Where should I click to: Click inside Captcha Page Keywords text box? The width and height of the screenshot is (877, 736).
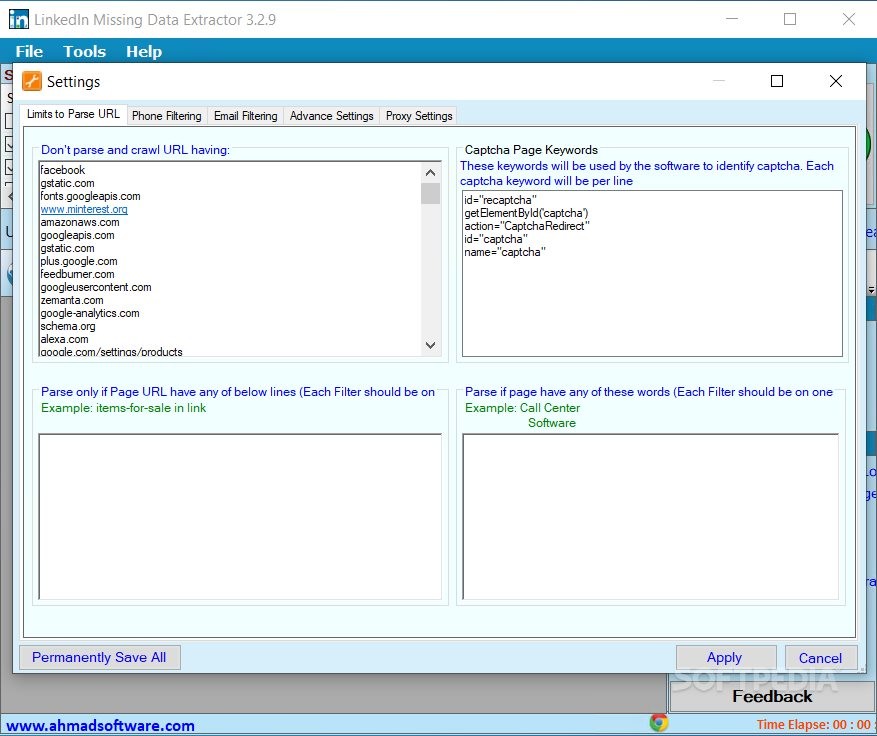pyautogui.click(x=652, y=273)
